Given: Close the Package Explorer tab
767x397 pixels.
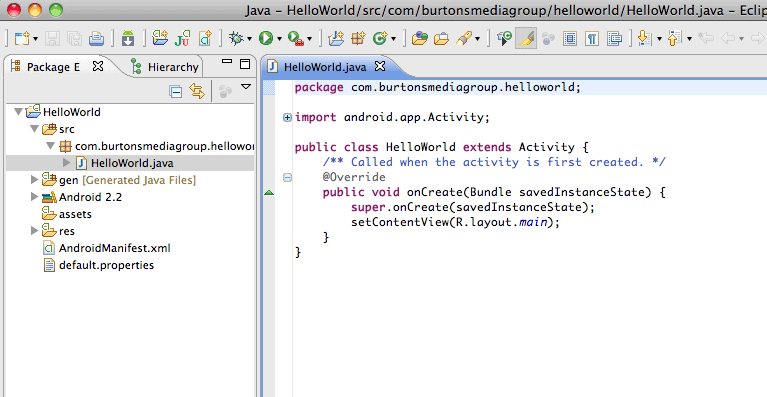Looking at the screenshot, I should 98,66.
